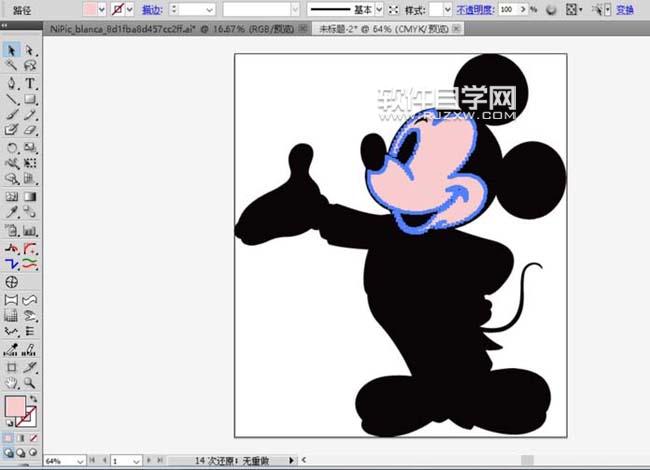650x470 pixels.
Task: Click the 变换 transform link
Action: [625, 8]
